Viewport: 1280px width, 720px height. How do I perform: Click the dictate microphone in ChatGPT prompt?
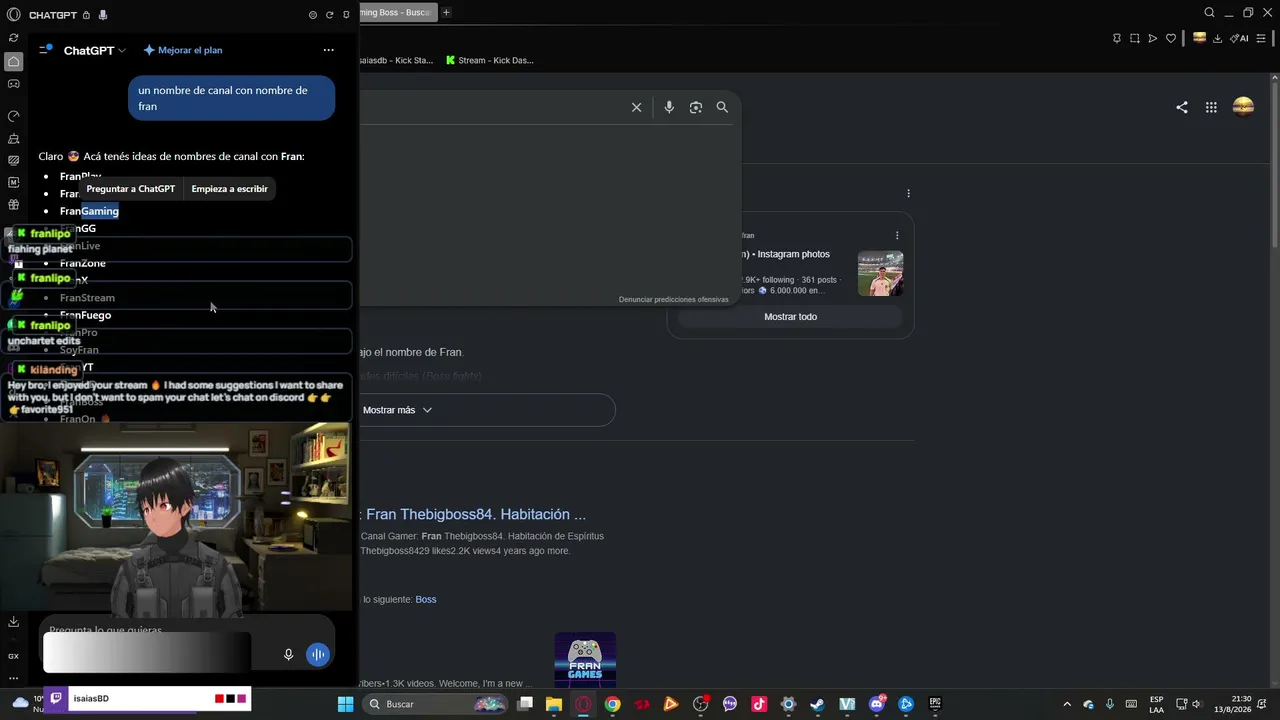click(288, 654)
